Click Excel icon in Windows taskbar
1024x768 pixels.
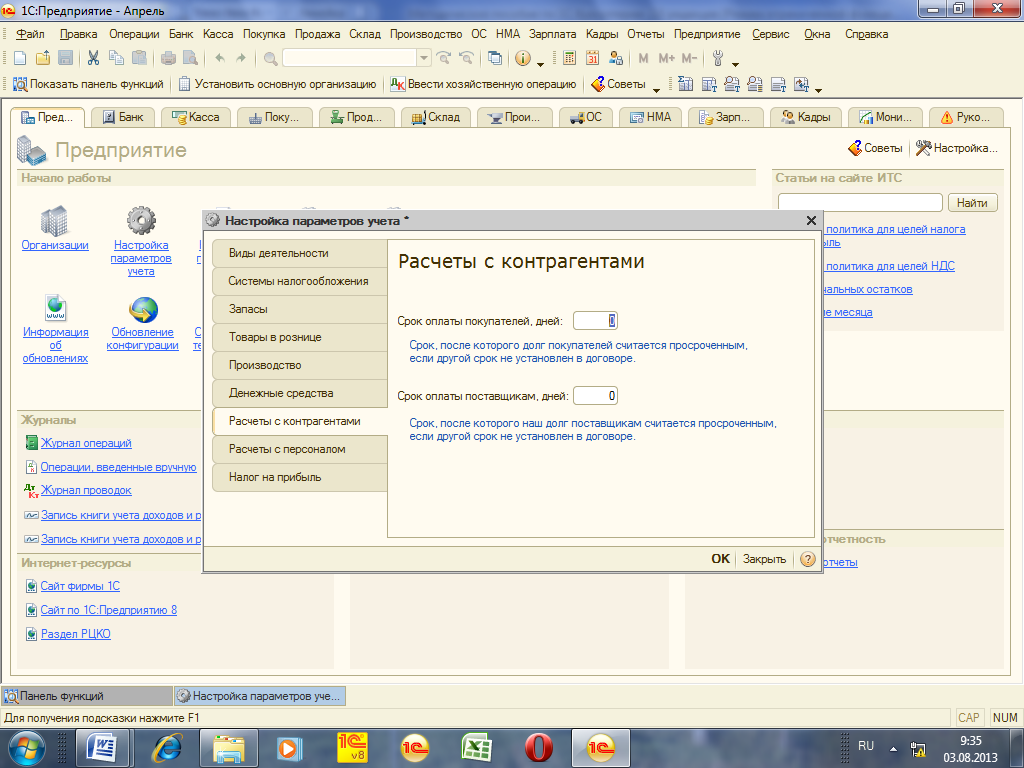click(x=477, y=747)
